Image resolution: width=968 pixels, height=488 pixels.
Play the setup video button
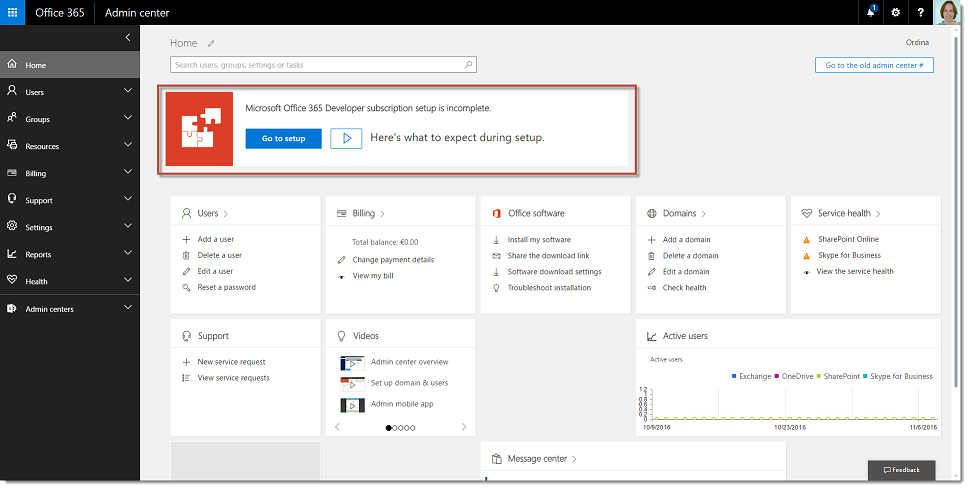[x=346, y=138]
